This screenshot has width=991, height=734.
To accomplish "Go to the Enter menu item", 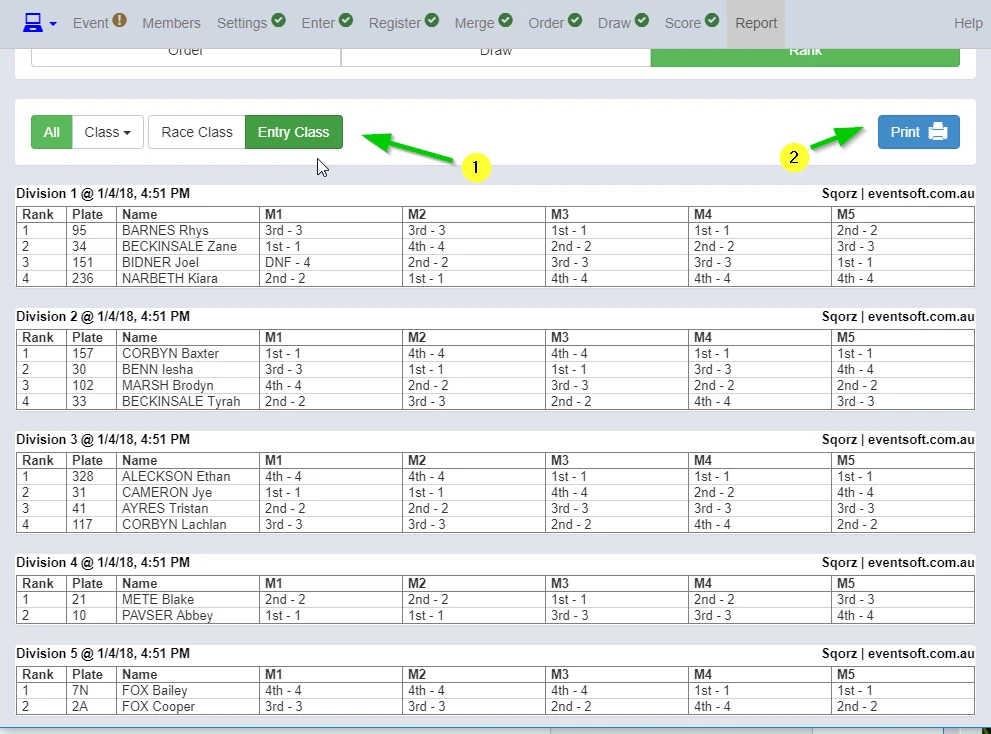I will pos(318,23).
